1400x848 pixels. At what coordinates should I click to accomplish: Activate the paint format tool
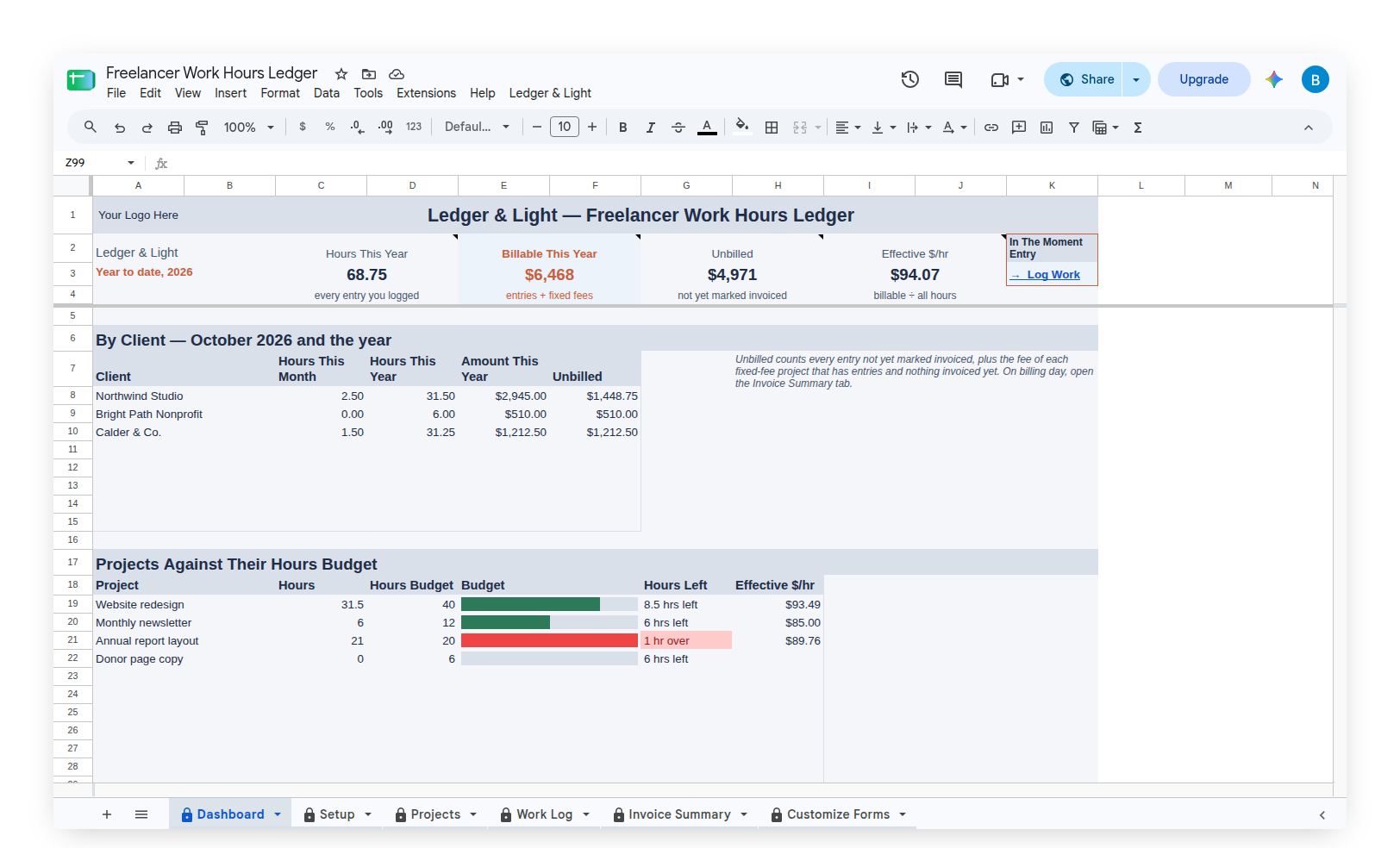[x=203, y=128]
